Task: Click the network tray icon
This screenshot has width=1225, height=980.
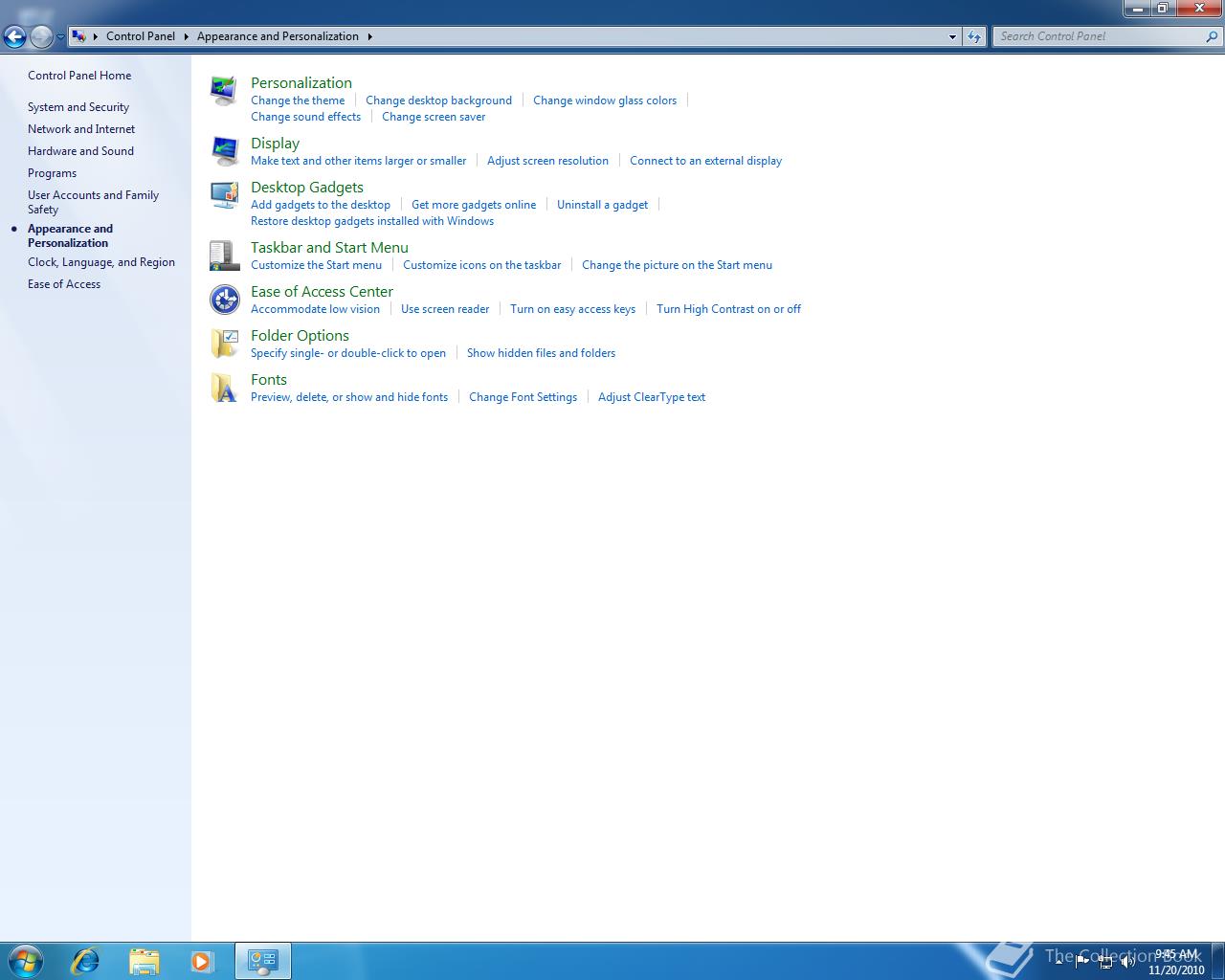Action: click(x=1105, y=962)
